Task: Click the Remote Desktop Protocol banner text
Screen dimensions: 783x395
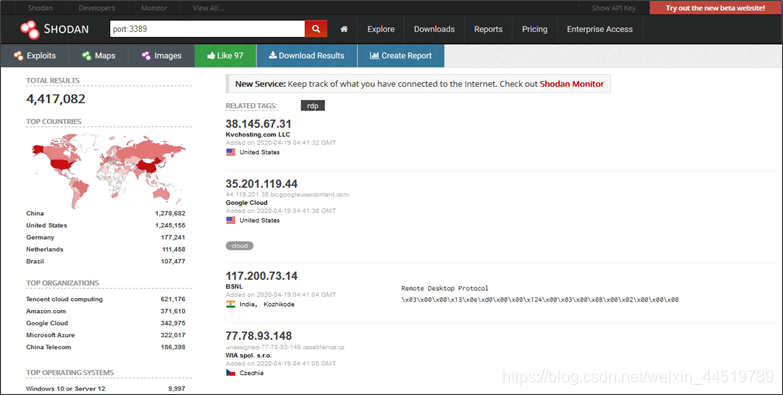Action: coord(445,288)
